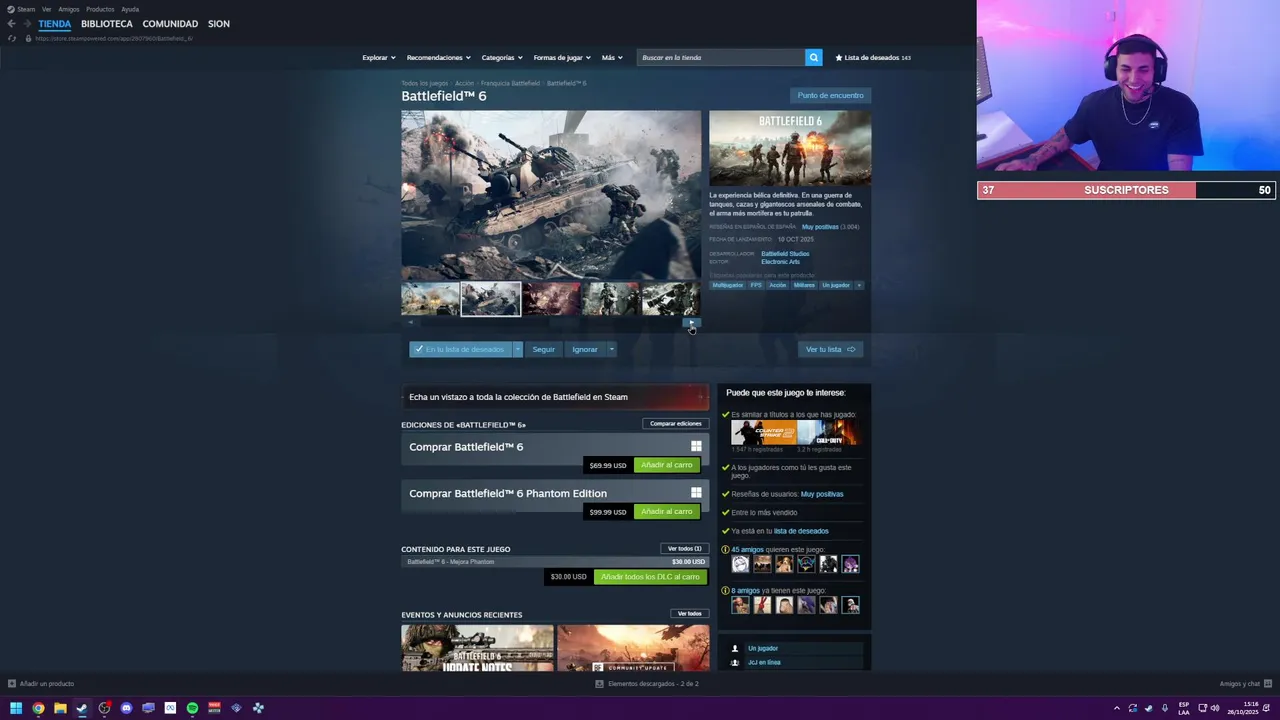Open Google Chrome from the taskbar
This screenshot has height=720, width=1280.
[38, 708]
